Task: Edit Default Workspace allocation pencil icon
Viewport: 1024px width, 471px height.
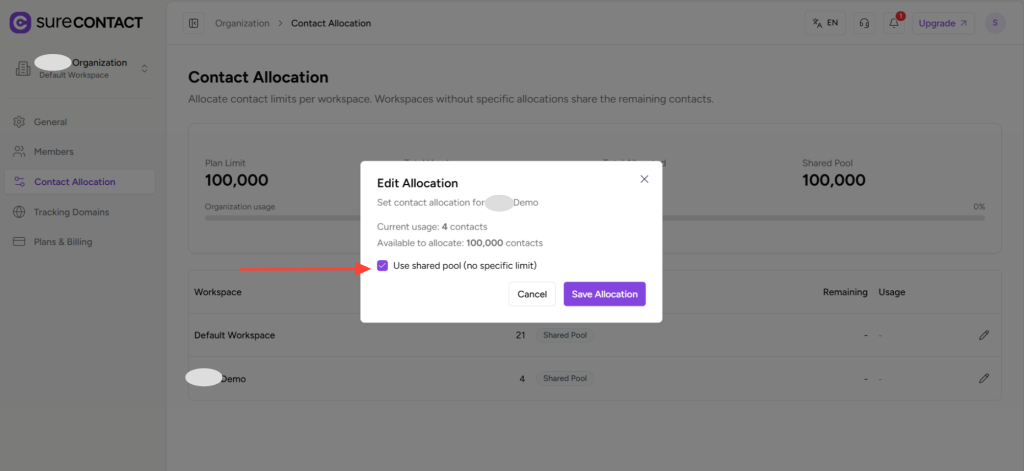Action: [x=984, y=335]
